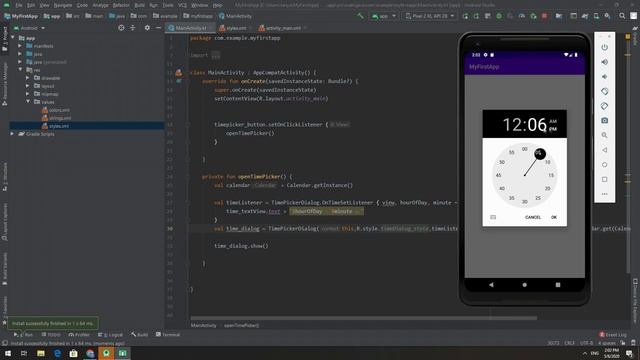Viewport: 640px width, 360px height.
Task: Click the emulator sidebar overview square
Action: 604,179
